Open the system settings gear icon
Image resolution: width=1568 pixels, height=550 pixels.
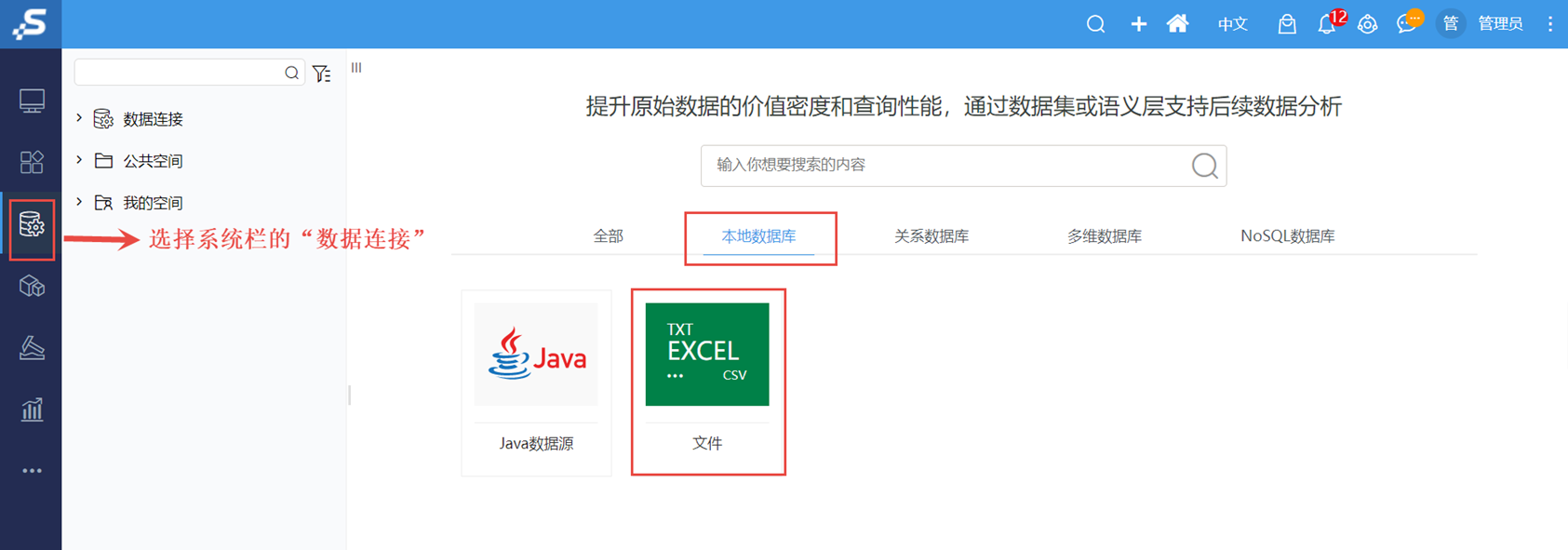click(1367, 24)
